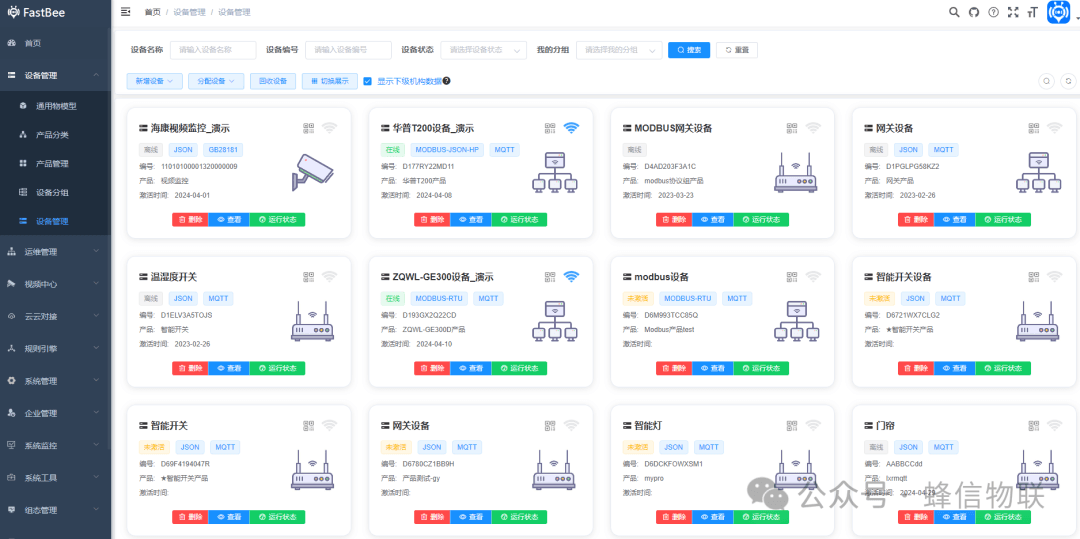Image resolution: width=1080 pixels, height=539 pixels.
Task: Toggle fullscreen mode icon
Action: pos(1012,12)
